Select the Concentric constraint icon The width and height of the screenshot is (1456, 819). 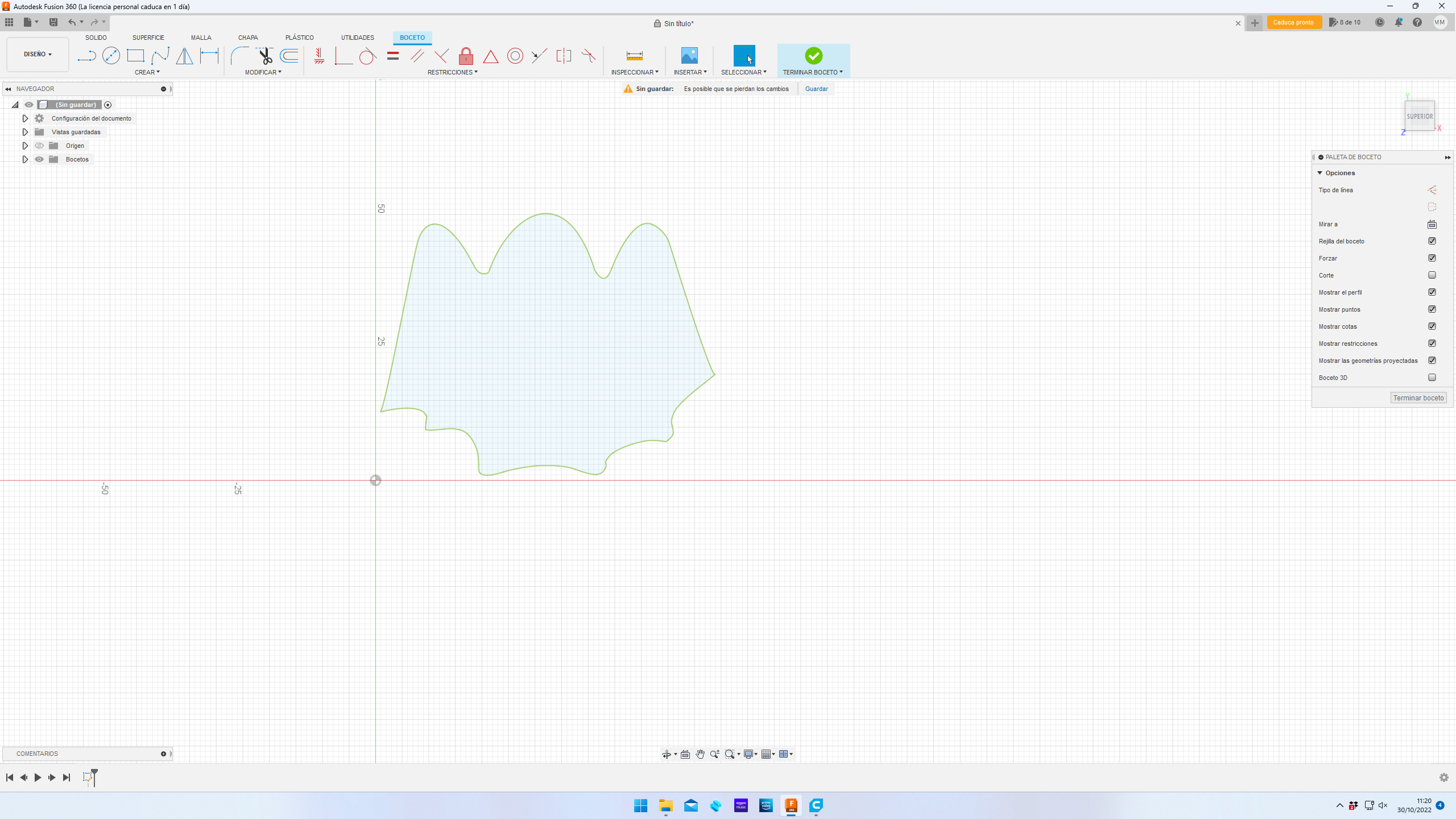tap(515, 56)
